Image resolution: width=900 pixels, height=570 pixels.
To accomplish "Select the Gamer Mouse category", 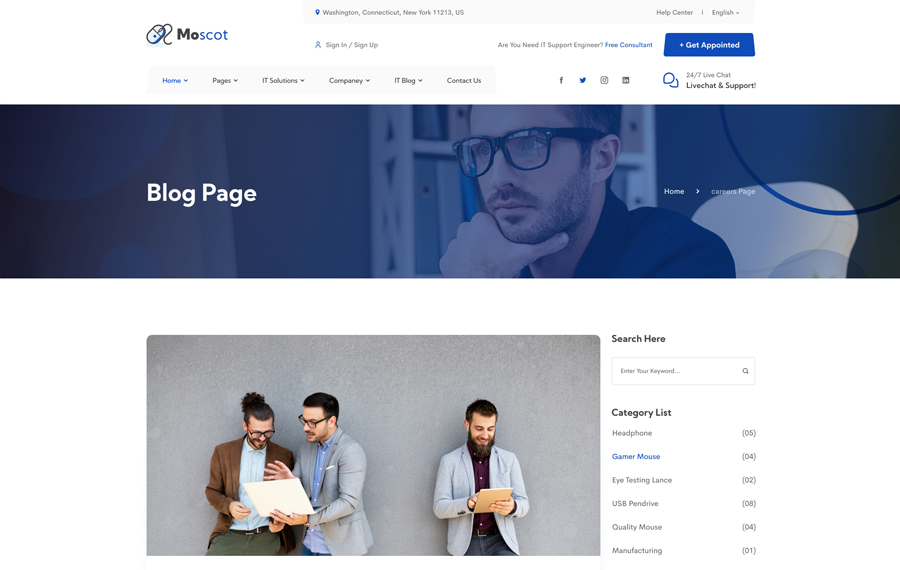I will (636, 457).
